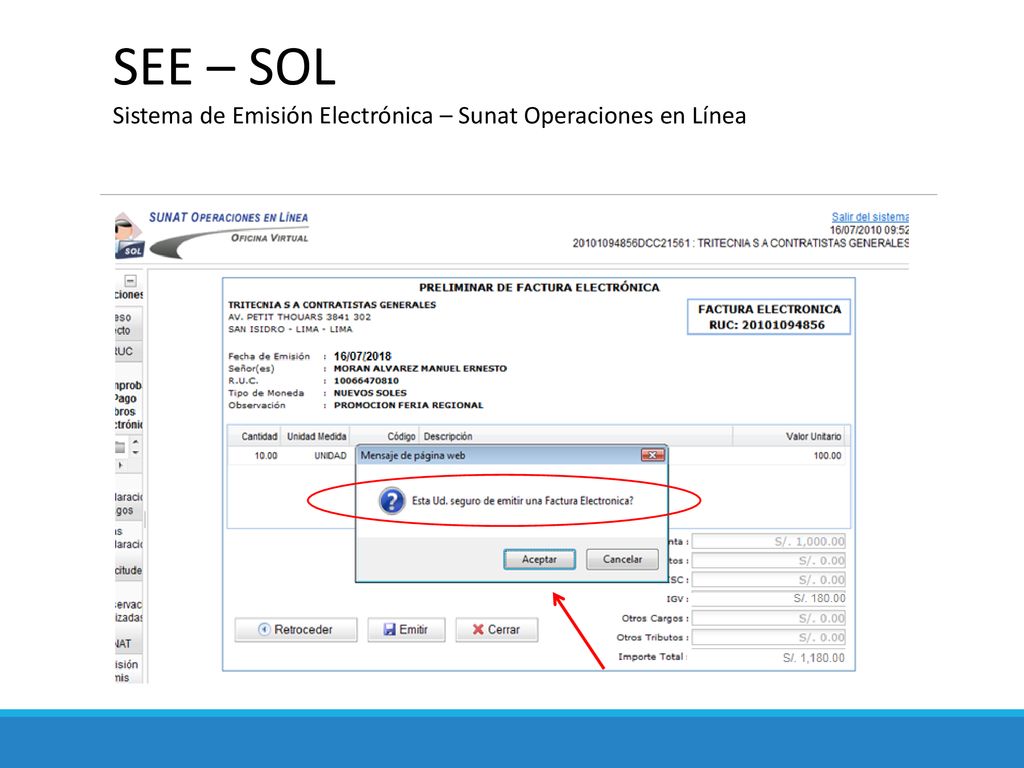Image resolution: width=1024 pixels, height=768 pixels.
Task: Click the Salir del sistema link
Action: pos(870,217)
